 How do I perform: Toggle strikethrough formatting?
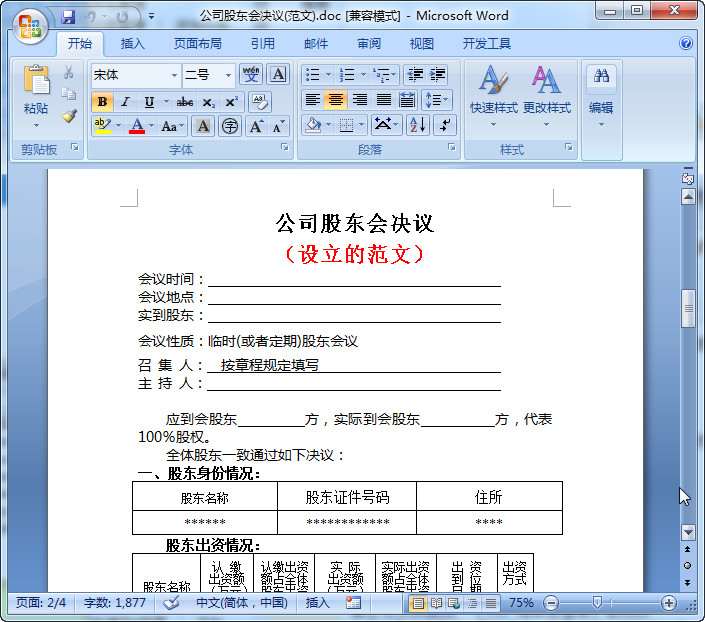pyautogui.click(x=185, y=102)
